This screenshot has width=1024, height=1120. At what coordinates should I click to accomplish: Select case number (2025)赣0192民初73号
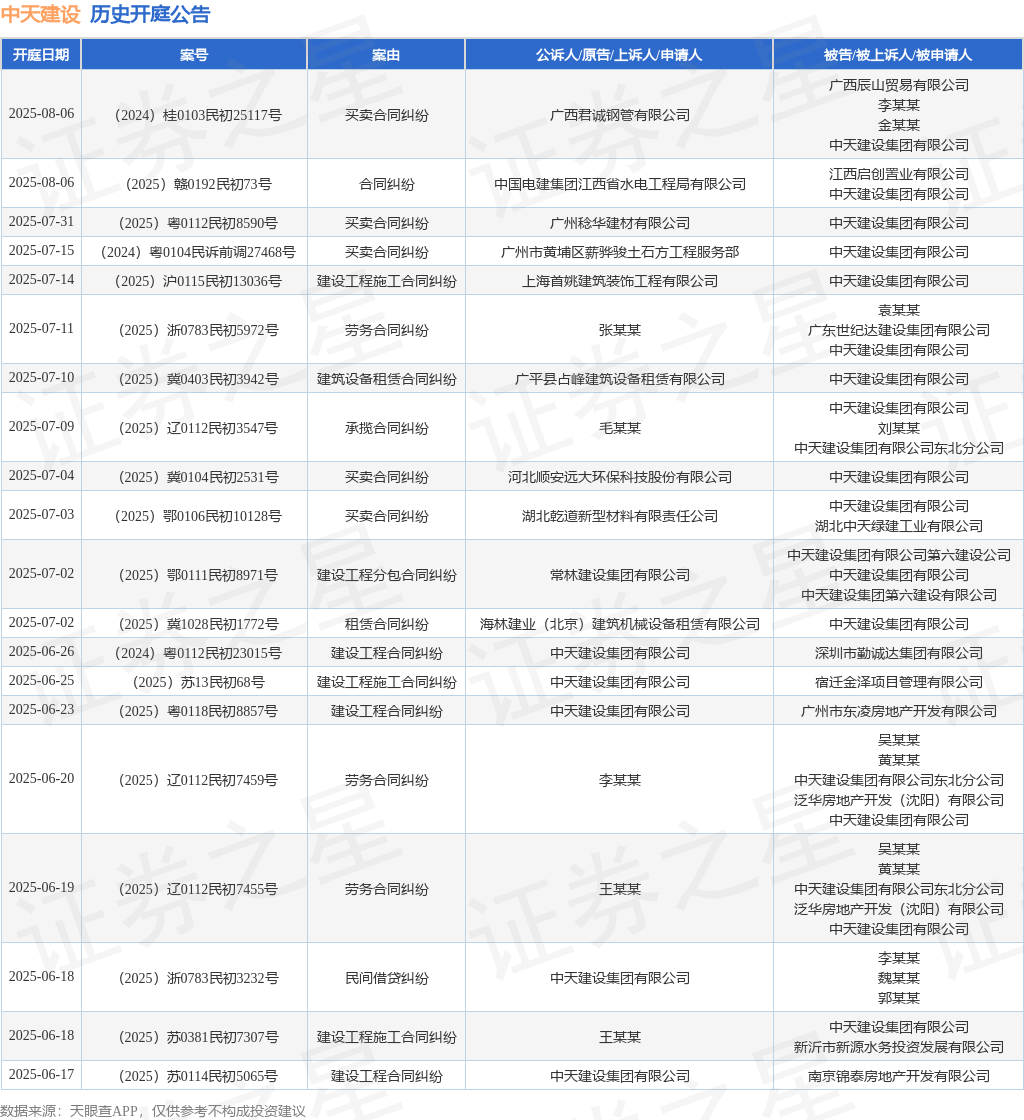click(x=198, y=184)
